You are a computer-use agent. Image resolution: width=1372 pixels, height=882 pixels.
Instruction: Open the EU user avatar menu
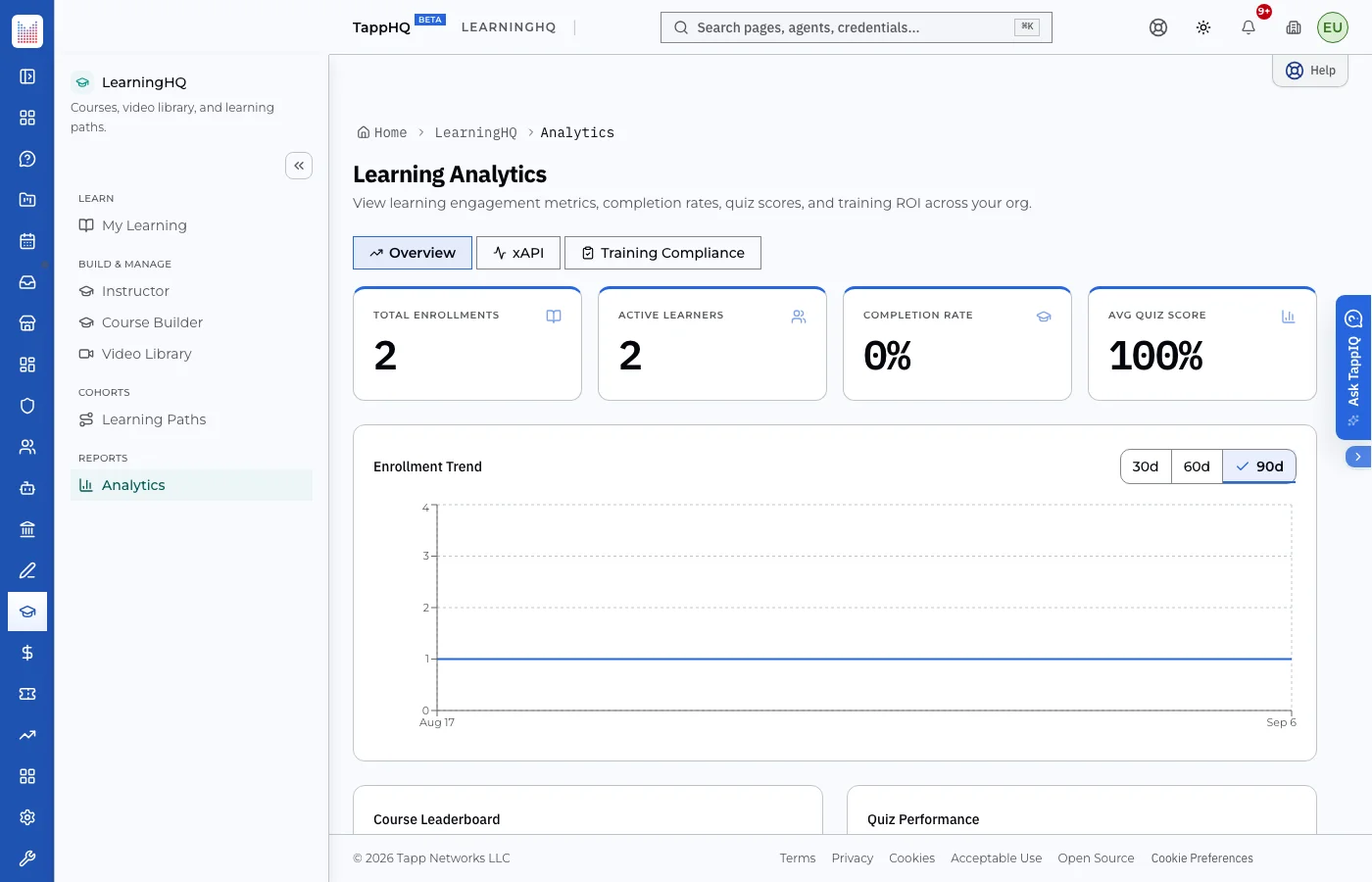pyautogui.click(x=1333, y=27)
